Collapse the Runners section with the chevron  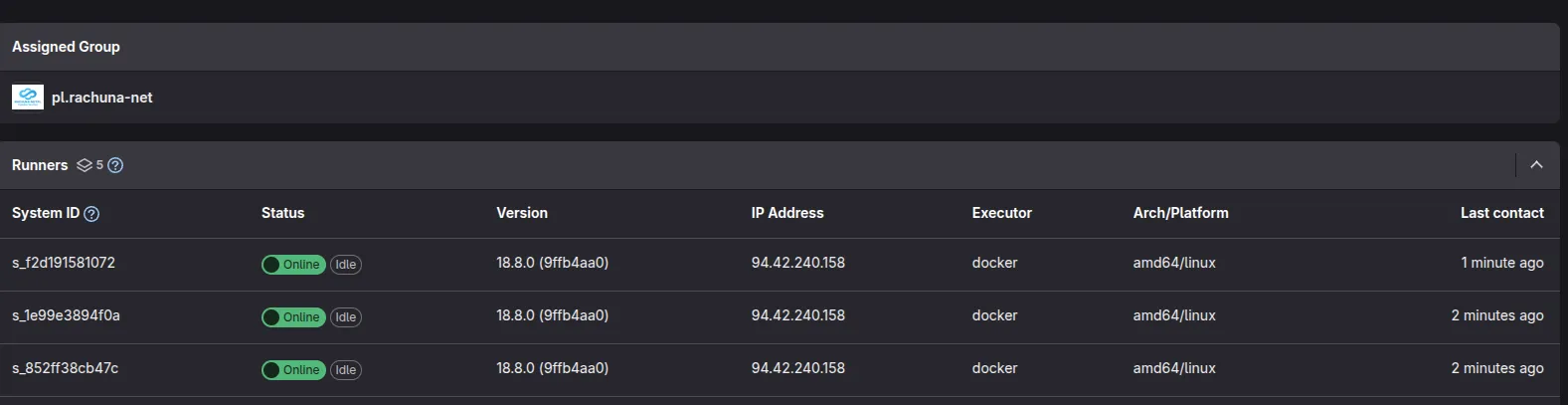(1536, 165)
